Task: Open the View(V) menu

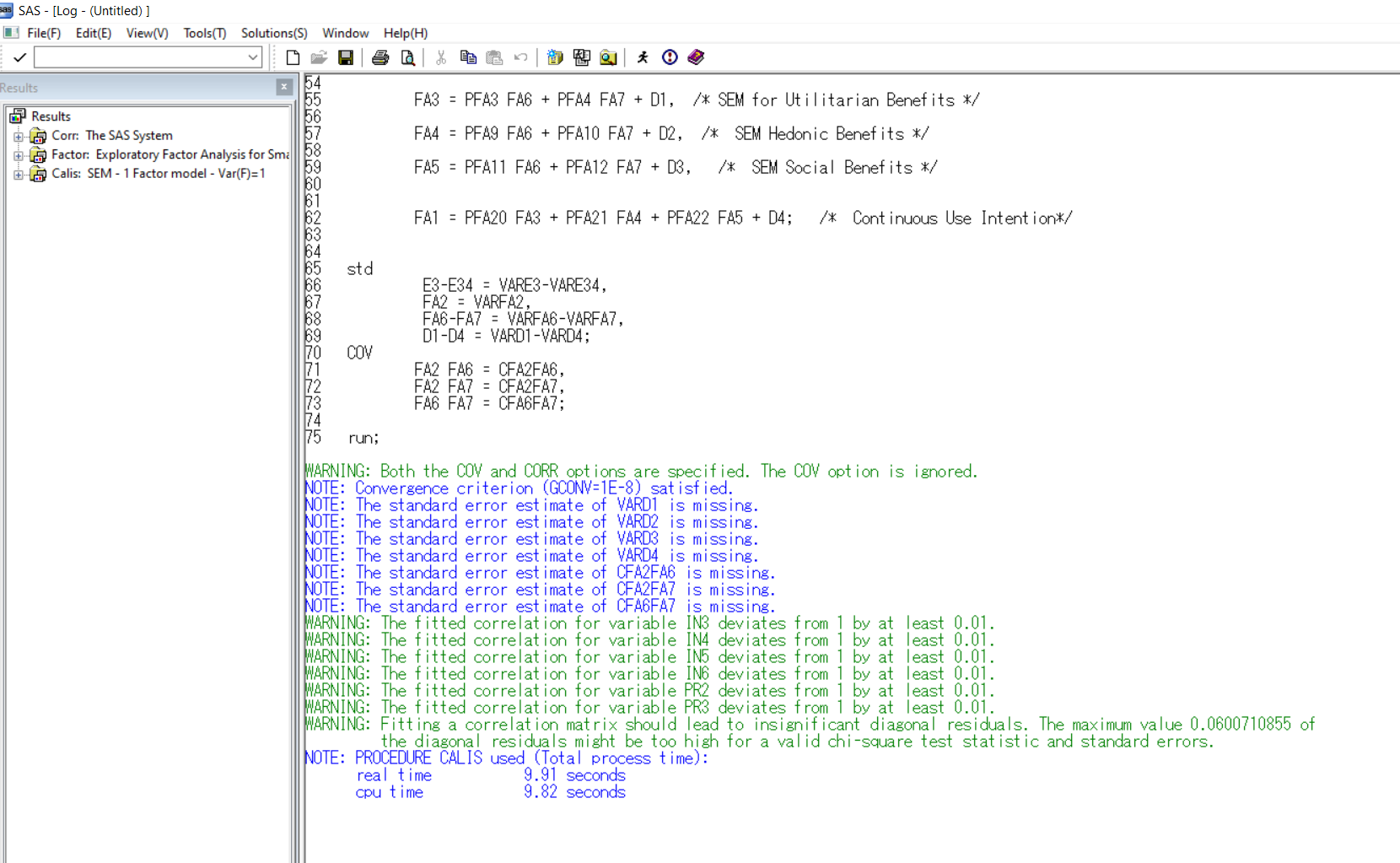Action: pyautogui.click(x=147, y=33)
